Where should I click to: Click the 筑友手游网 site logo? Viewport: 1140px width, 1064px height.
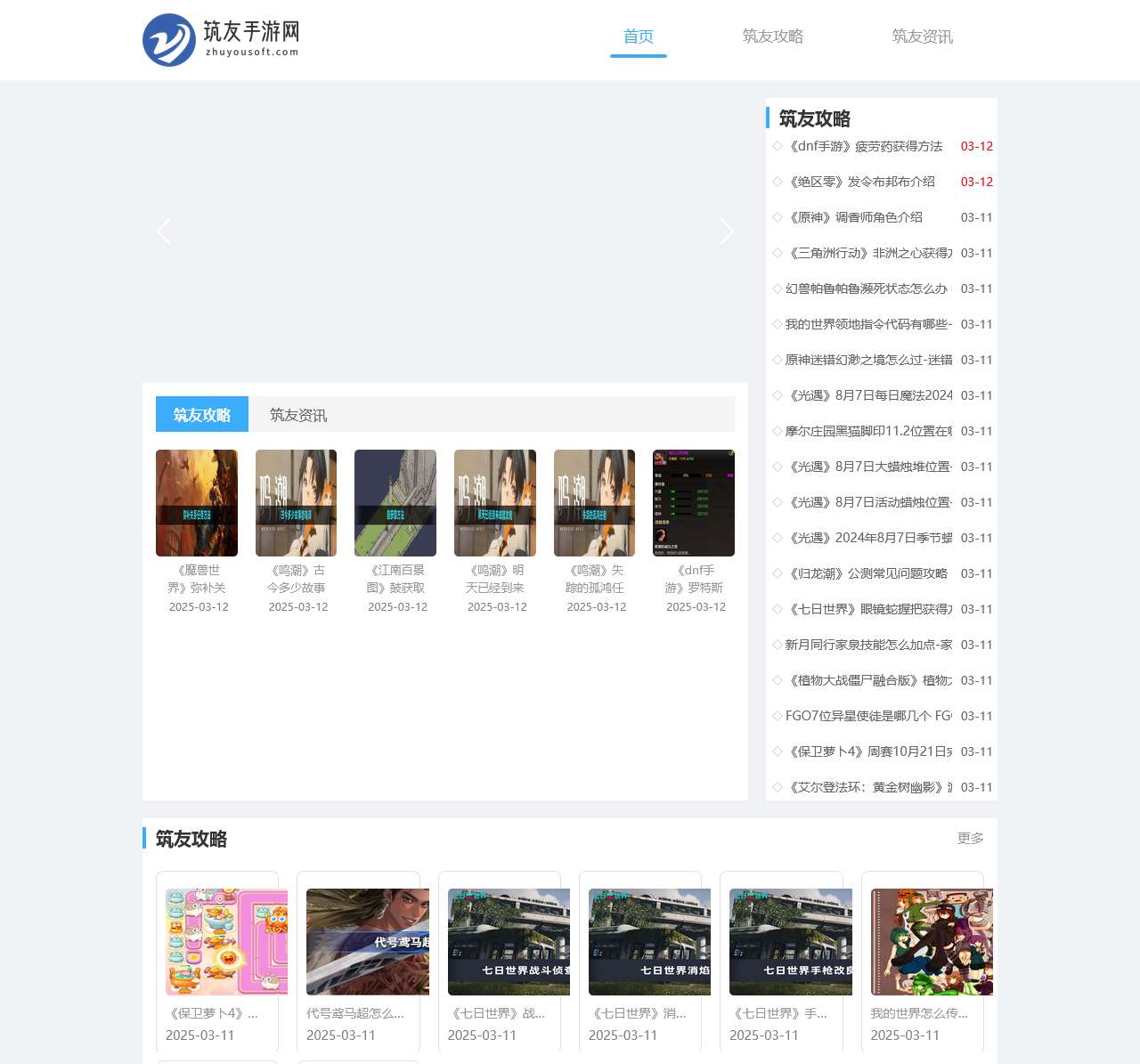(221, 40)
